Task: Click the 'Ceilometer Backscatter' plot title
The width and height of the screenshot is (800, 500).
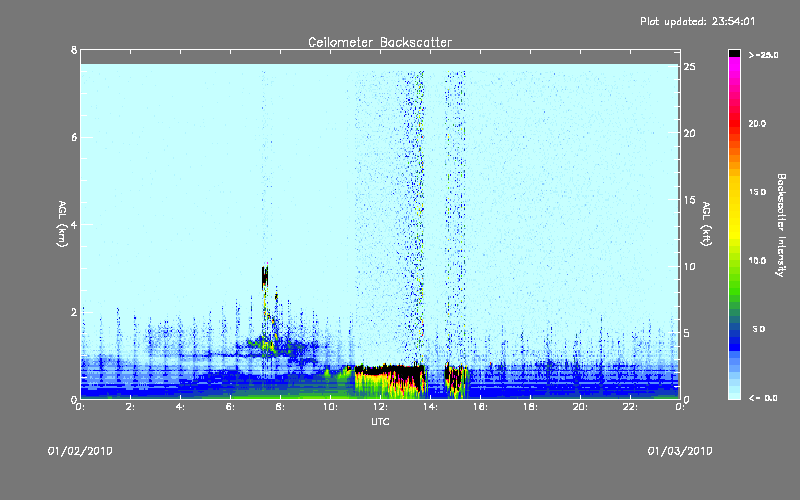Action: 380,42
